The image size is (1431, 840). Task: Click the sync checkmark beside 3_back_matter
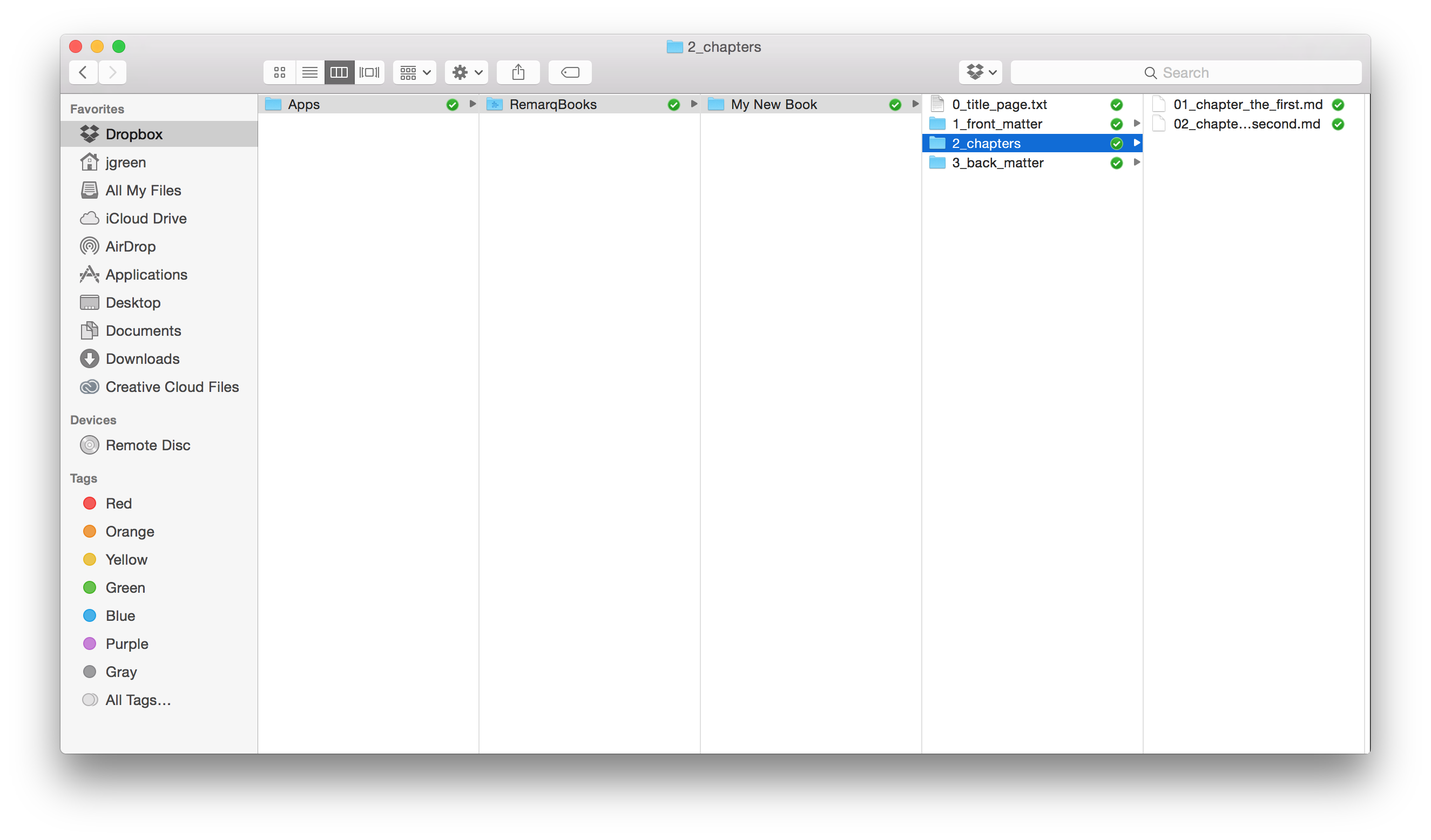point(1116,163)
